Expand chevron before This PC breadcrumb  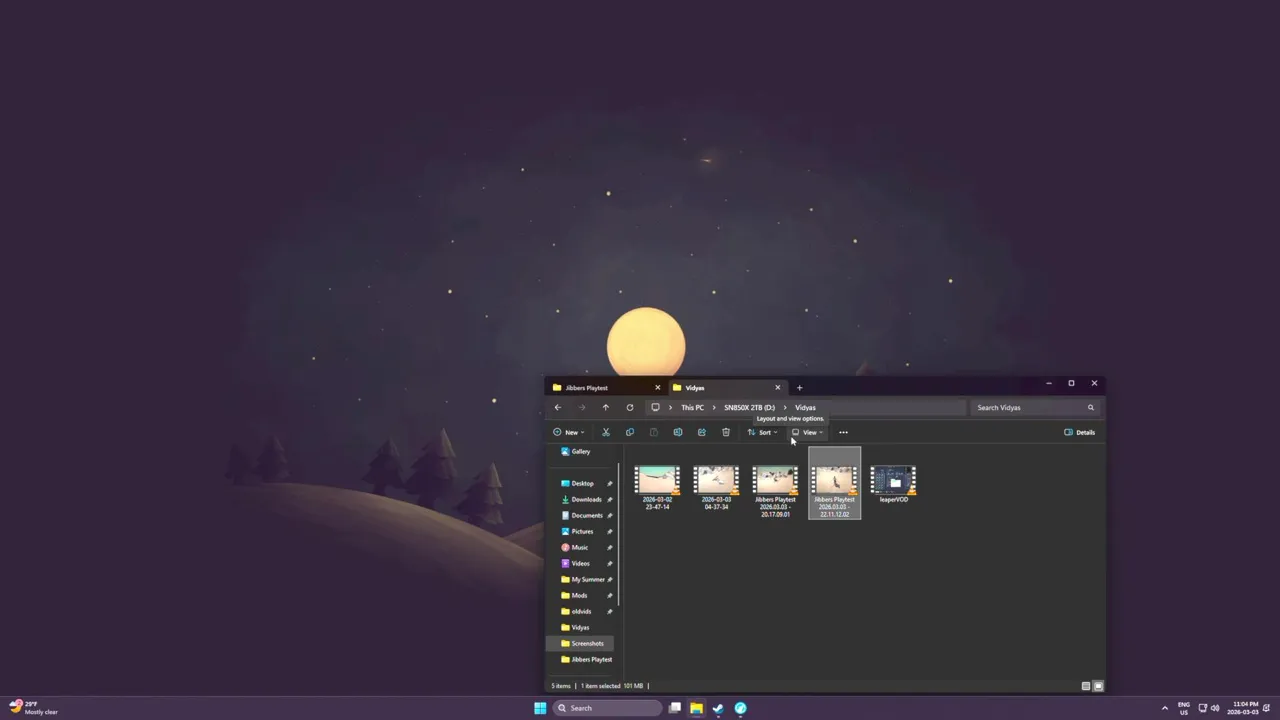tap(670, 407)
